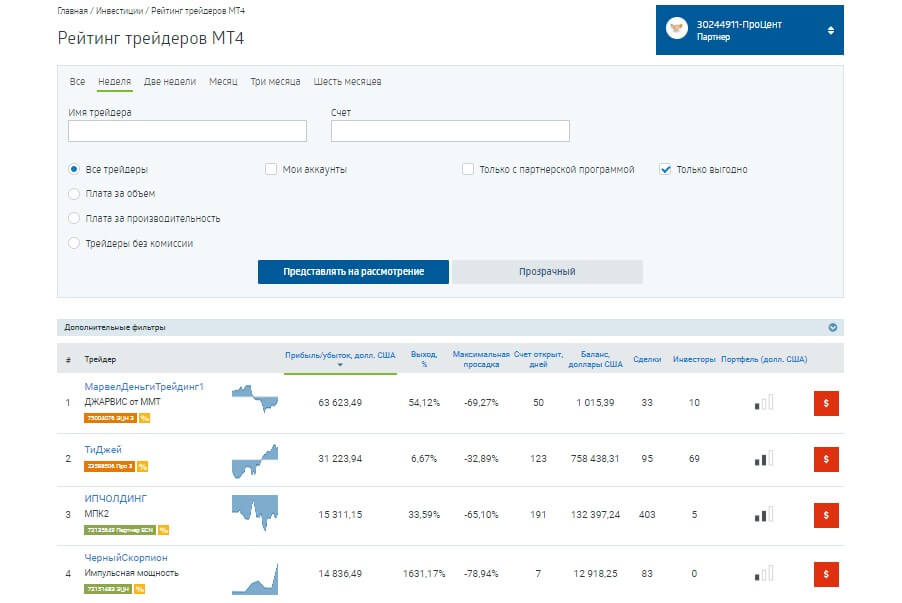Click the partner account avatar icon
The image size is (902, 603).
677,31
